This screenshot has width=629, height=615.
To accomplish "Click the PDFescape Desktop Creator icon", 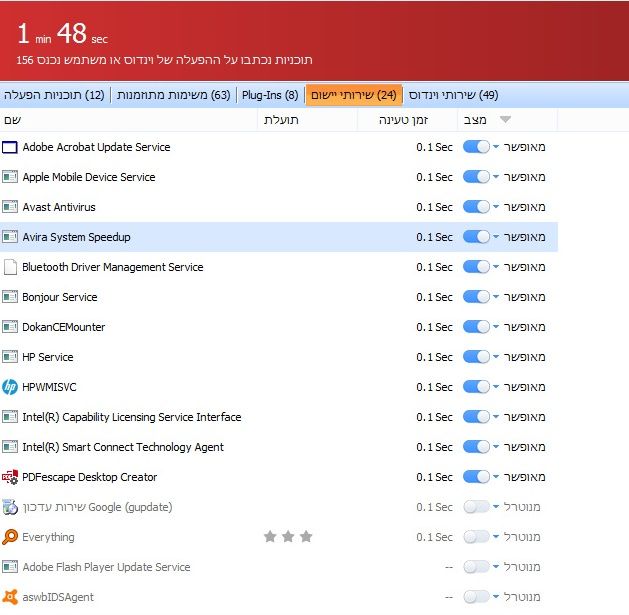I will click(x=10, y=477).
